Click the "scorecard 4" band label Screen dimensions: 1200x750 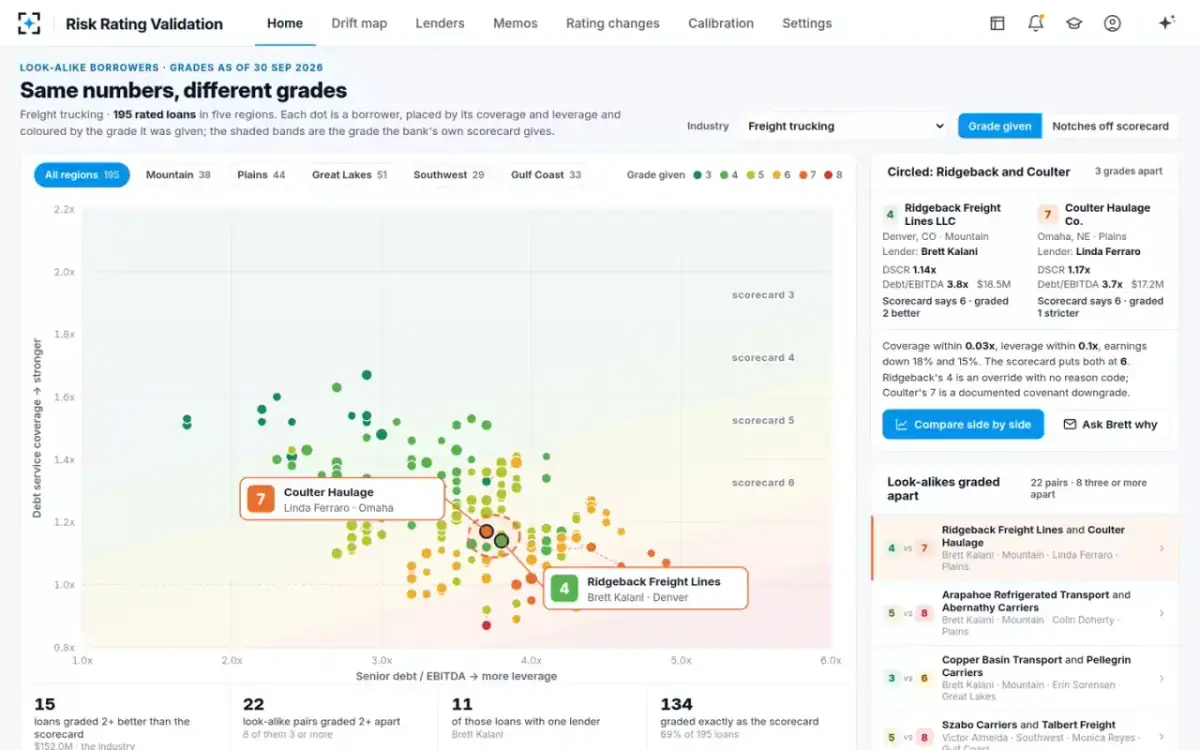[763, 357]
